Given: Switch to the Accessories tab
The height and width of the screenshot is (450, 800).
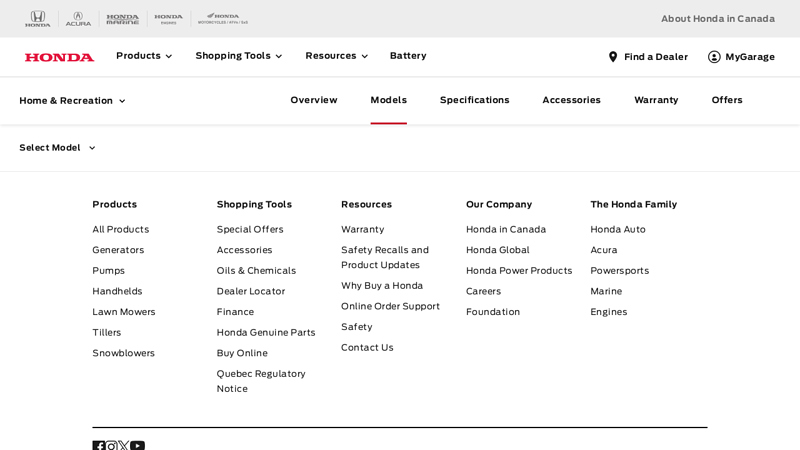Looking at the screenshot, I should pyautogui.click(x=571, y=100).
